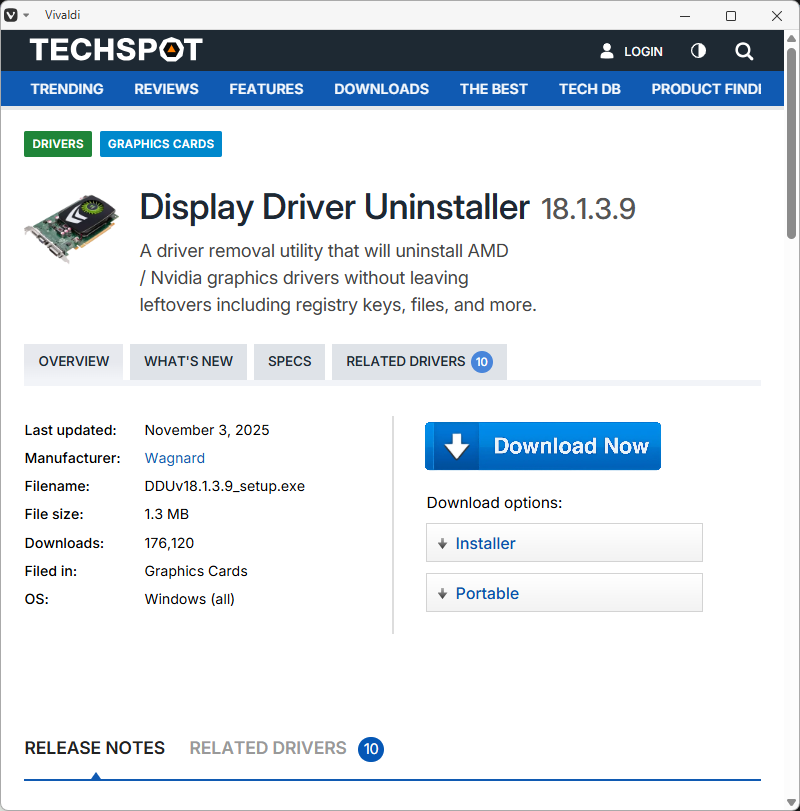Click the page title Display Driver Uninstaller
Screen dimensions: 800x811
coord(335,207)
